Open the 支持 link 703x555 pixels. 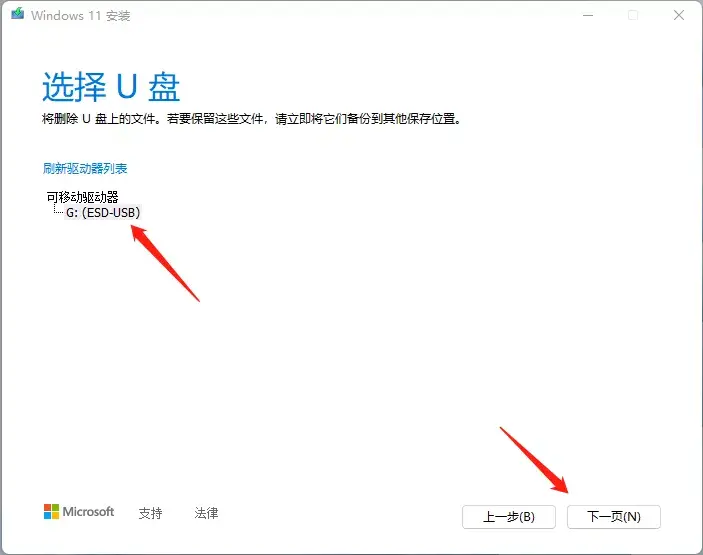pyautogui.click(x=150, y=513)
